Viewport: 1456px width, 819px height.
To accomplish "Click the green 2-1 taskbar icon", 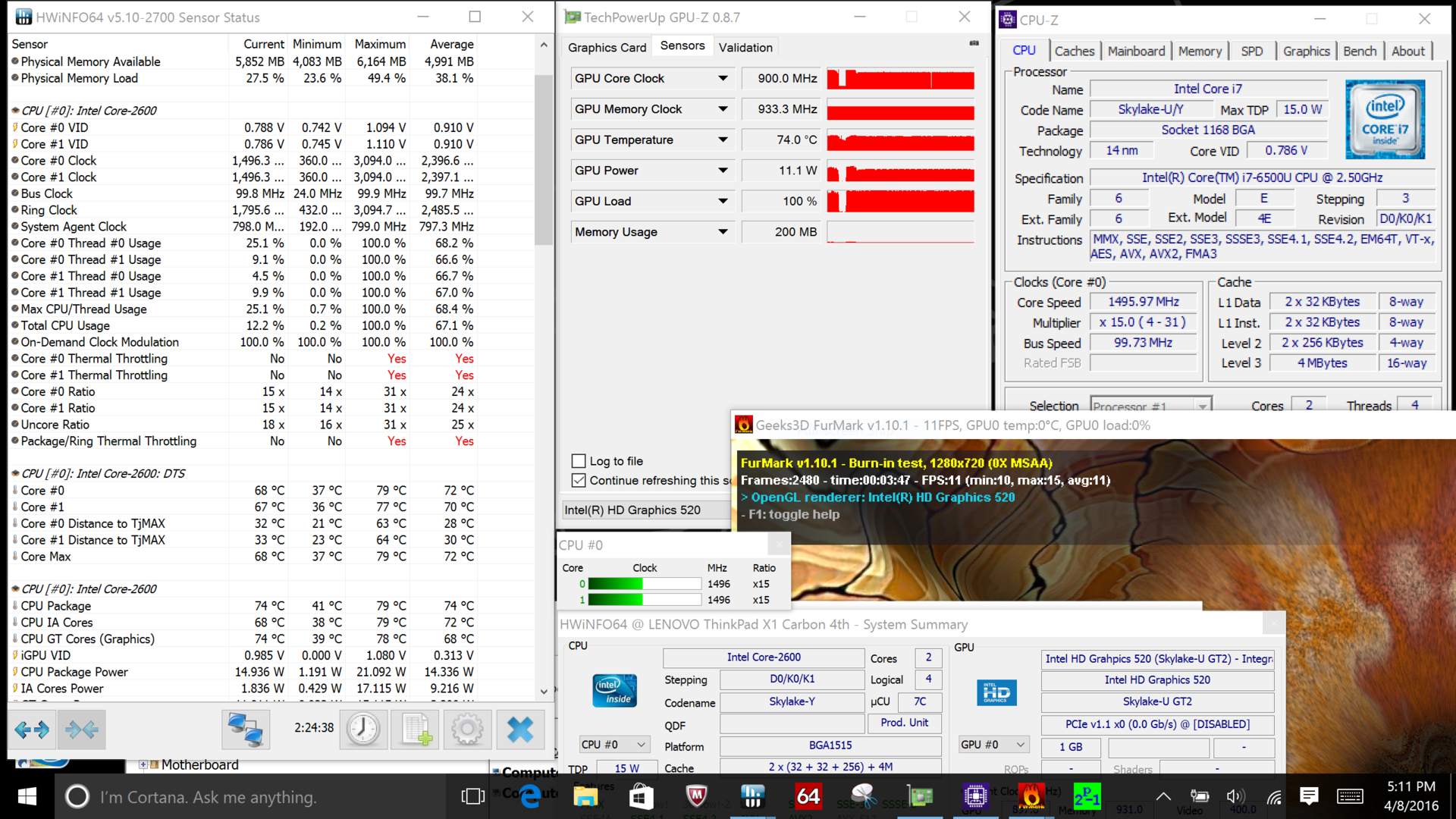I will [1087, 796].
